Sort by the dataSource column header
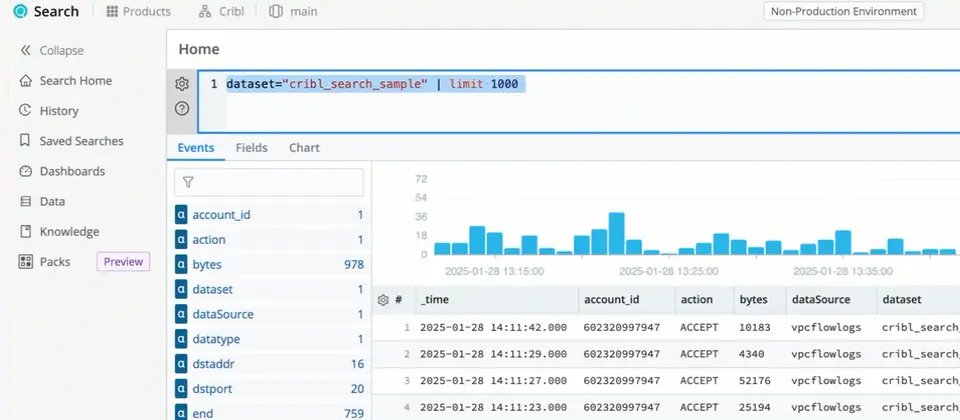The width and height of the screenshot is (960, 420). pos(831,300)
